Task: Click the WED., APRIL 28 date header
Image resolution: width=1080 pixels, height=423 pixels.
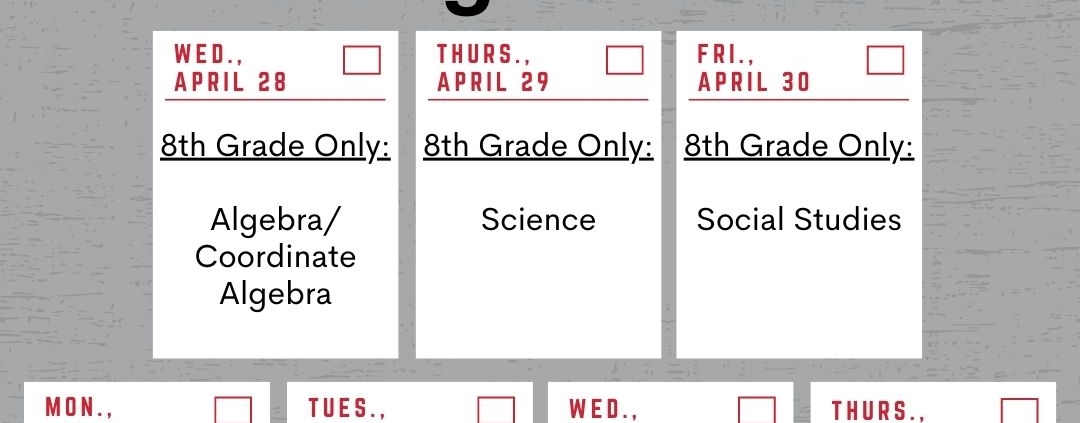Action: (230, 68)
